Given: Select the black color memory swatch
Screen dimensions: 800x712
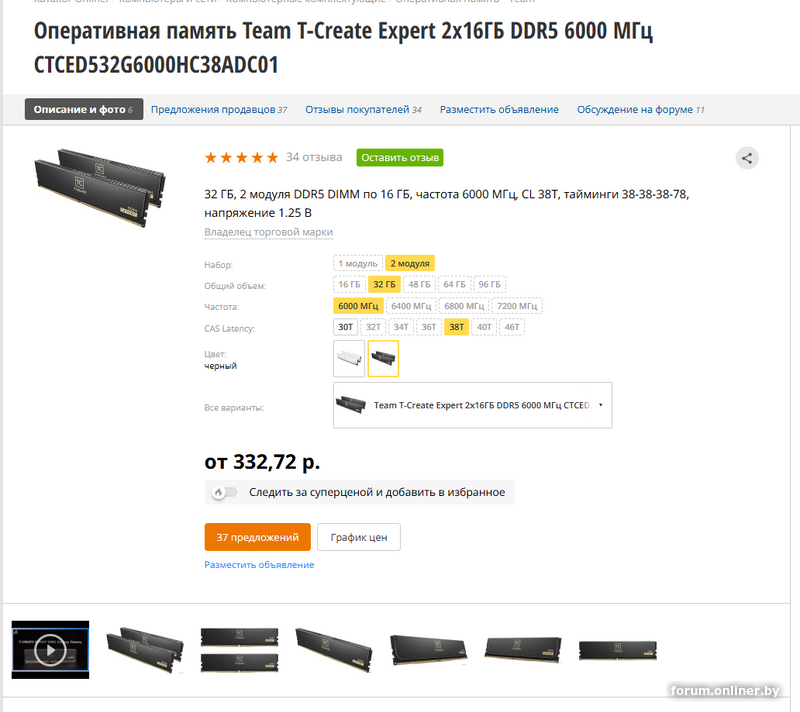Looking at the screenshot, I should click(x=383, y=359).
